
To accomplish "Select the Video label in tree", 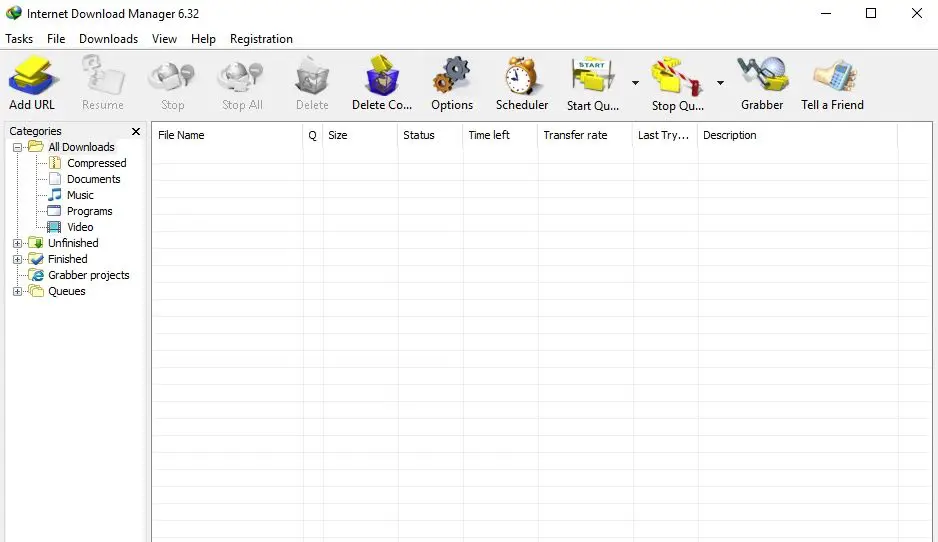I will pos(80,227).
